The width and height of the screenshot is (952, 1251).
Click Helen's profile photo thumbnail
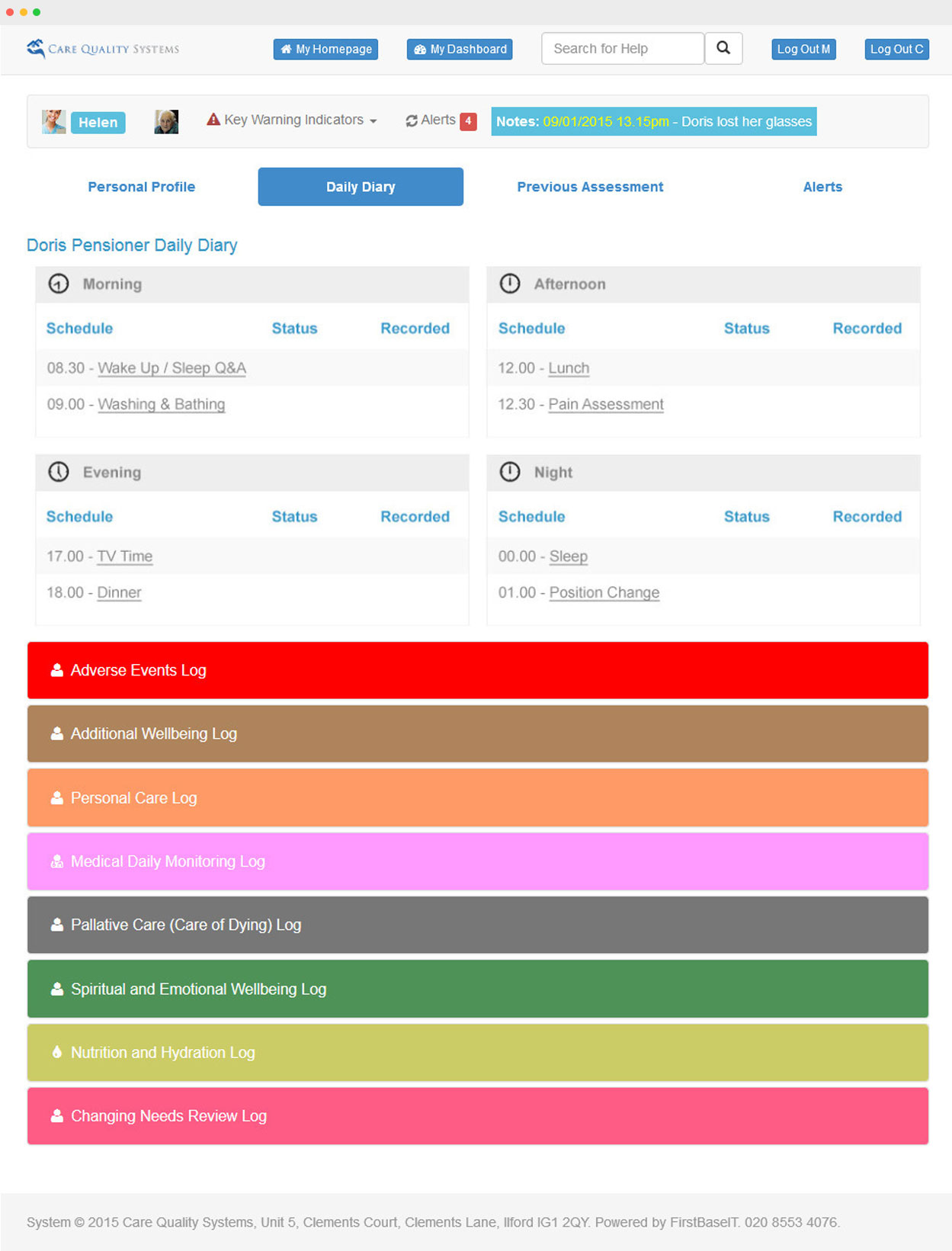pos(53,122)
